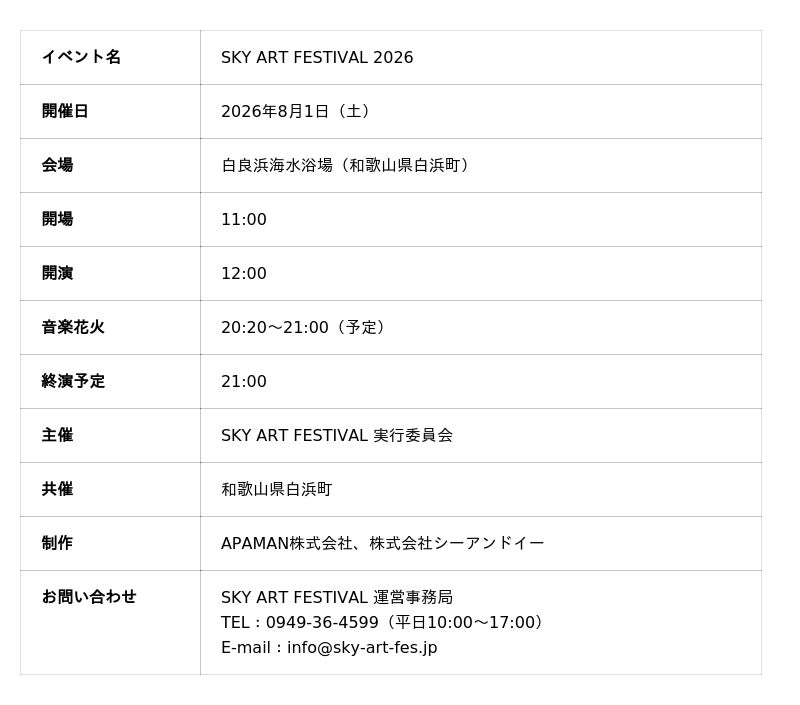Viewport: 800px width, 705px height.
Task: Click the event name SKY ART FESTIVAL 2026
Action: click(x=317, y=57)
